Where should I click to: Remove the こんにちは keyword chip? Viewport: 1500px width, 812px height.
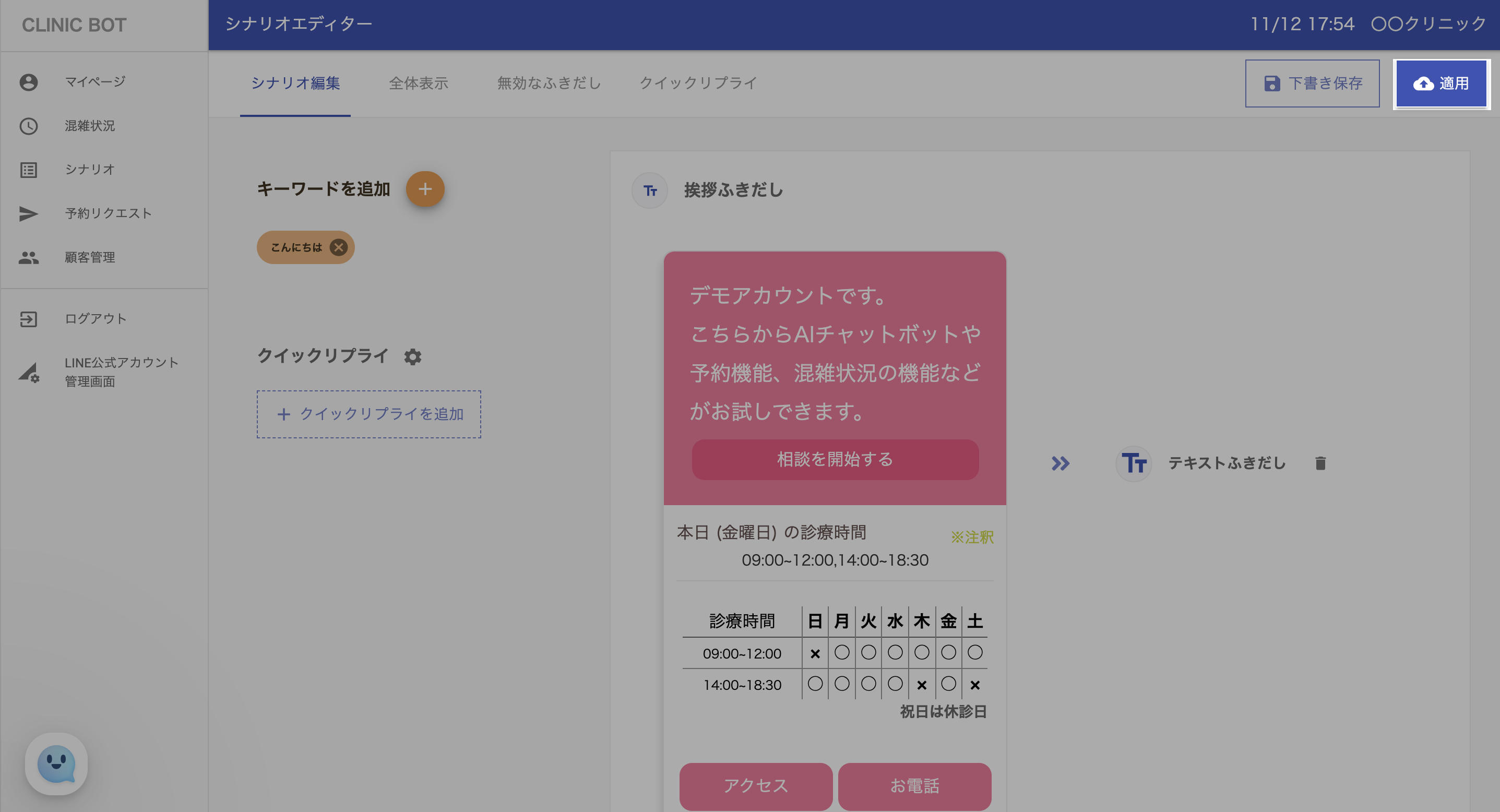click(x=338, y=247)
